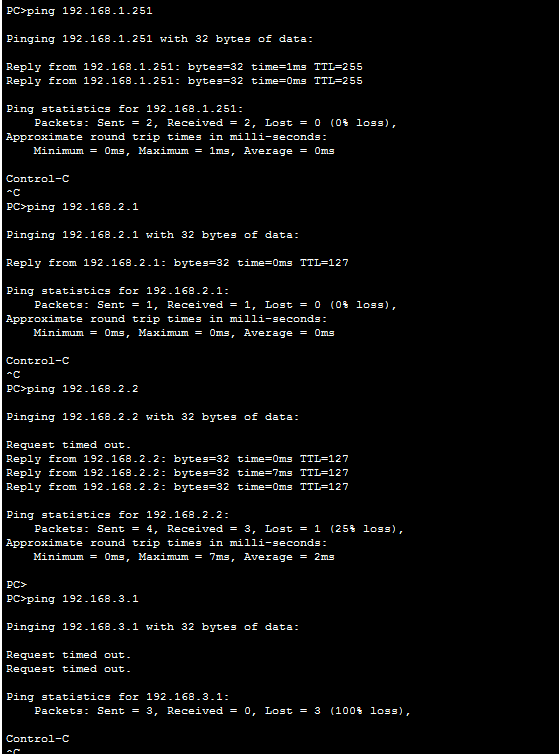Click the 'ping 192.168.2.2' command line

tap(72, 389)
